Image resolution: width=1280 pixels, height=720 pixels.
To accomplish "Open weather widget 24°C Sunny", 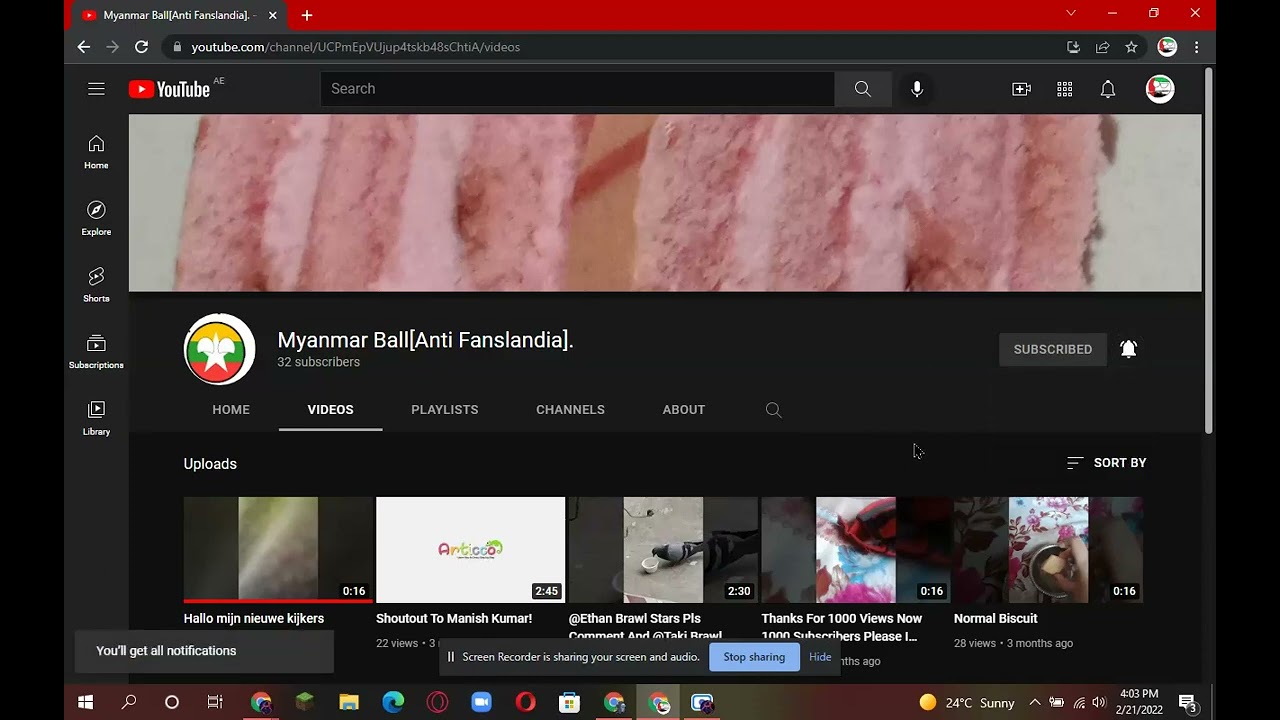I will (x=967, y=703).
